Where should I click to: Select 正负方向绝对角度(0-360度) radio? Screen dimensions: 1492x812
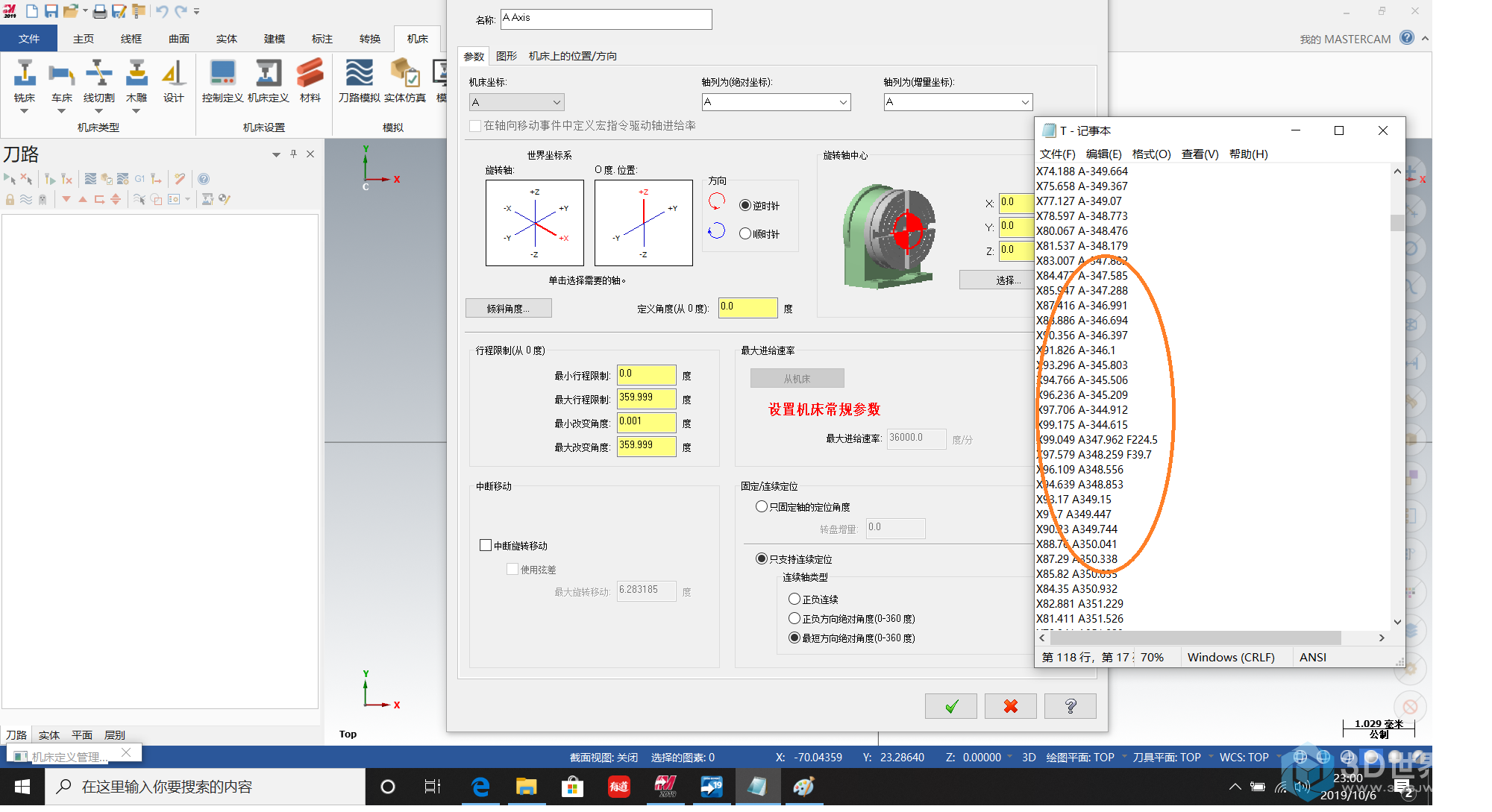[794, 618]
